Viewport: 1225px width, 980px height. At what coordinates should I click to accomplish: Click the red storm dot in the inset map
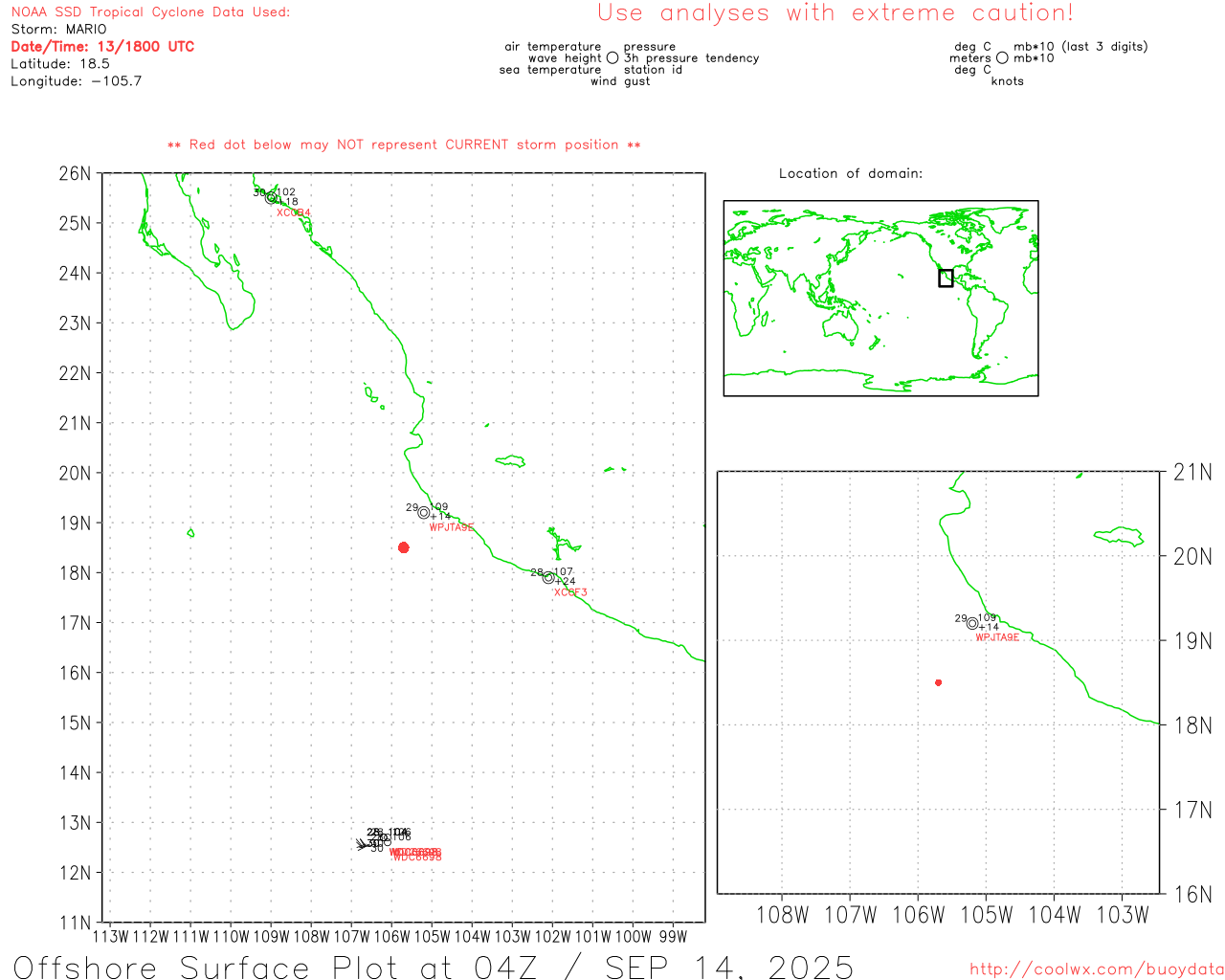938,682
